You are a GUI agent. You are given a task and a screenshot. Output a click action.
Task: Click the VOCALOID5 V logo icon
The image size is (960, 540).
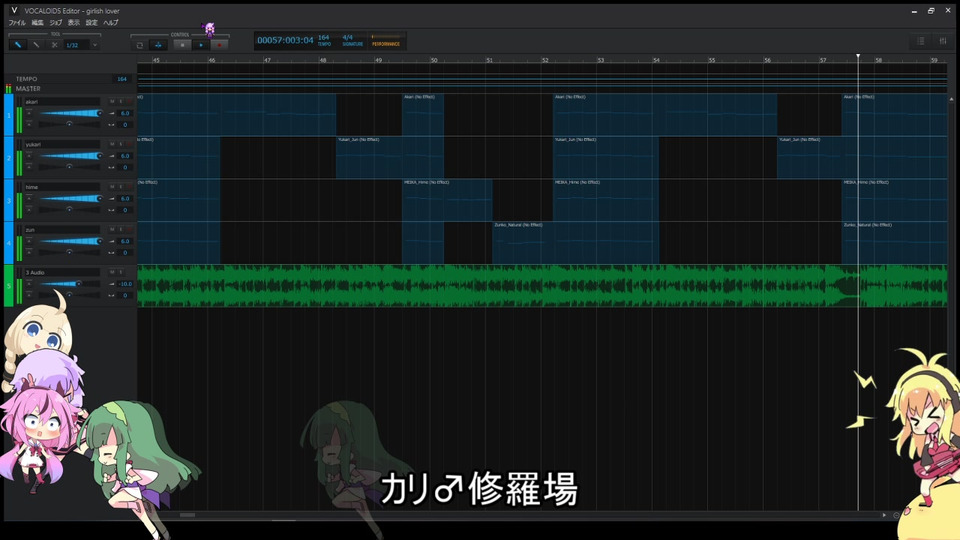pyautogui.click(x=14, y=10)
